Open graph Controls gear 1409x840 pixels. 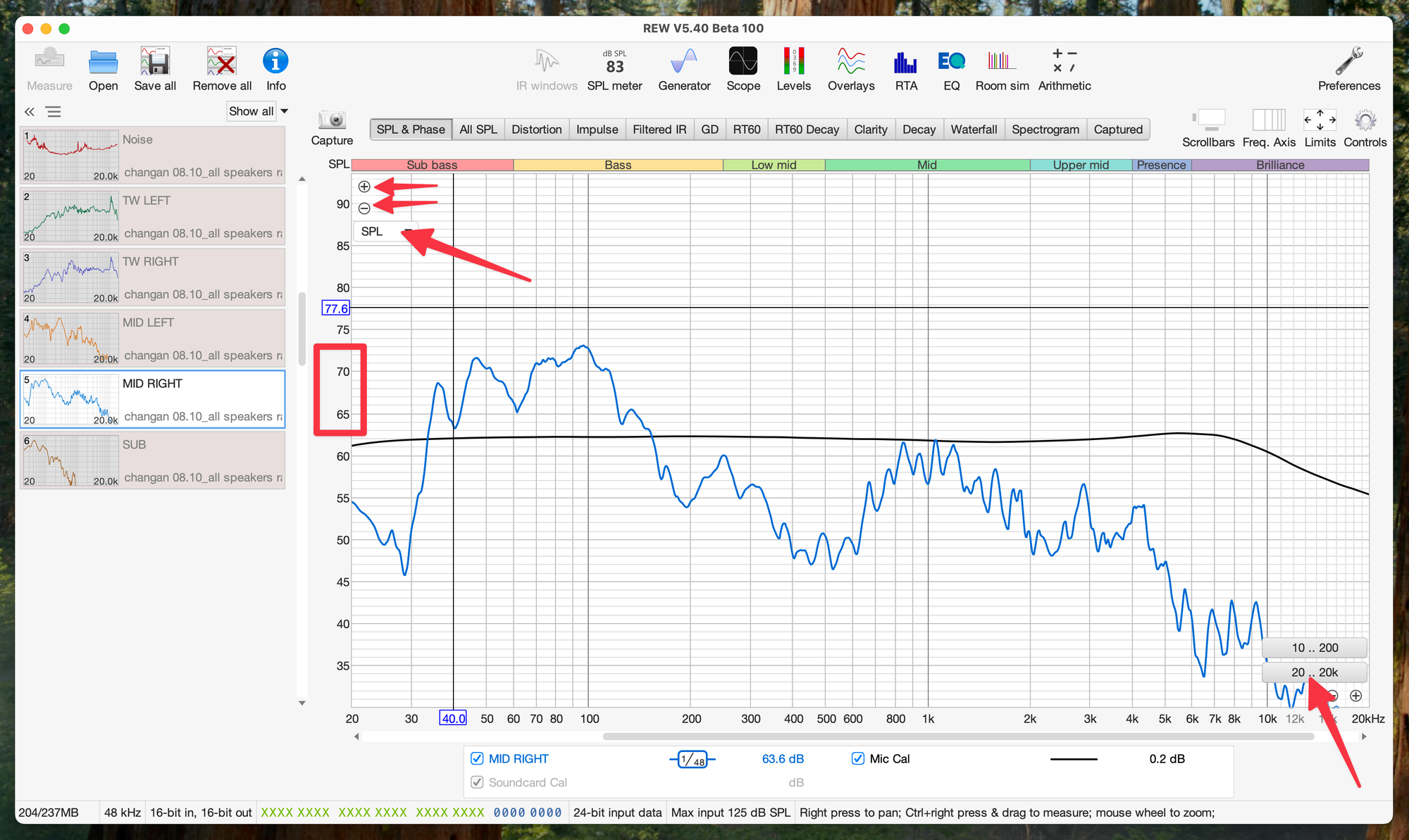click(x=1365, y=120)
